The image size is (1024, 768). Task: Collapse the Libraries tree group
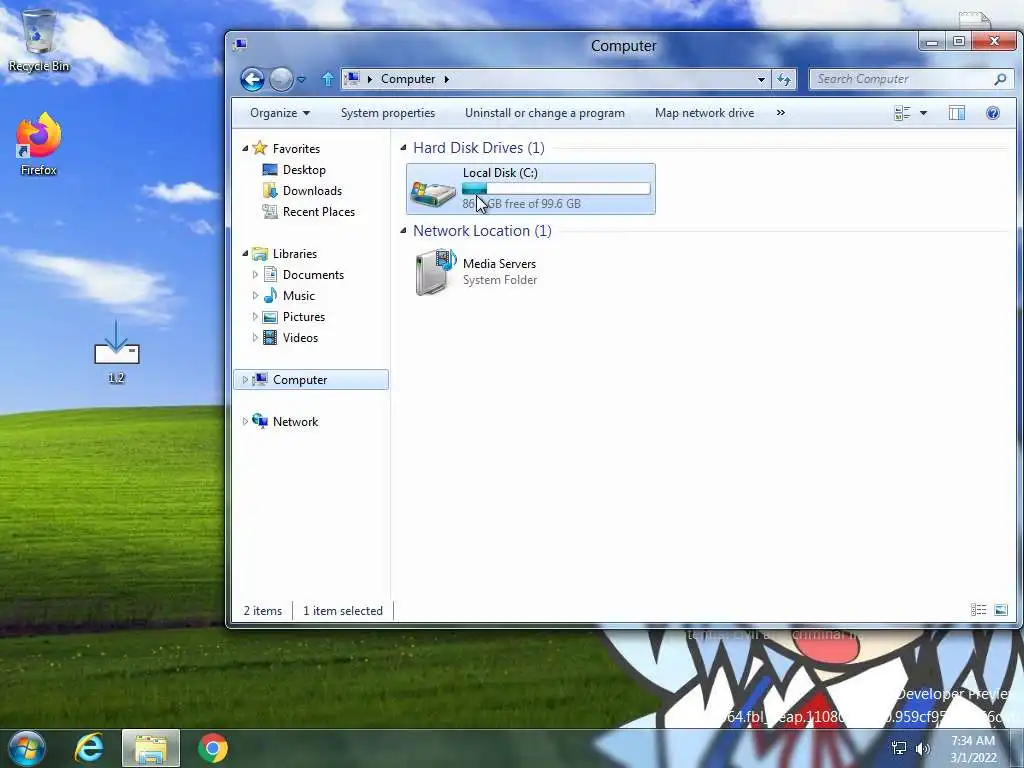[x=246, y=253]
